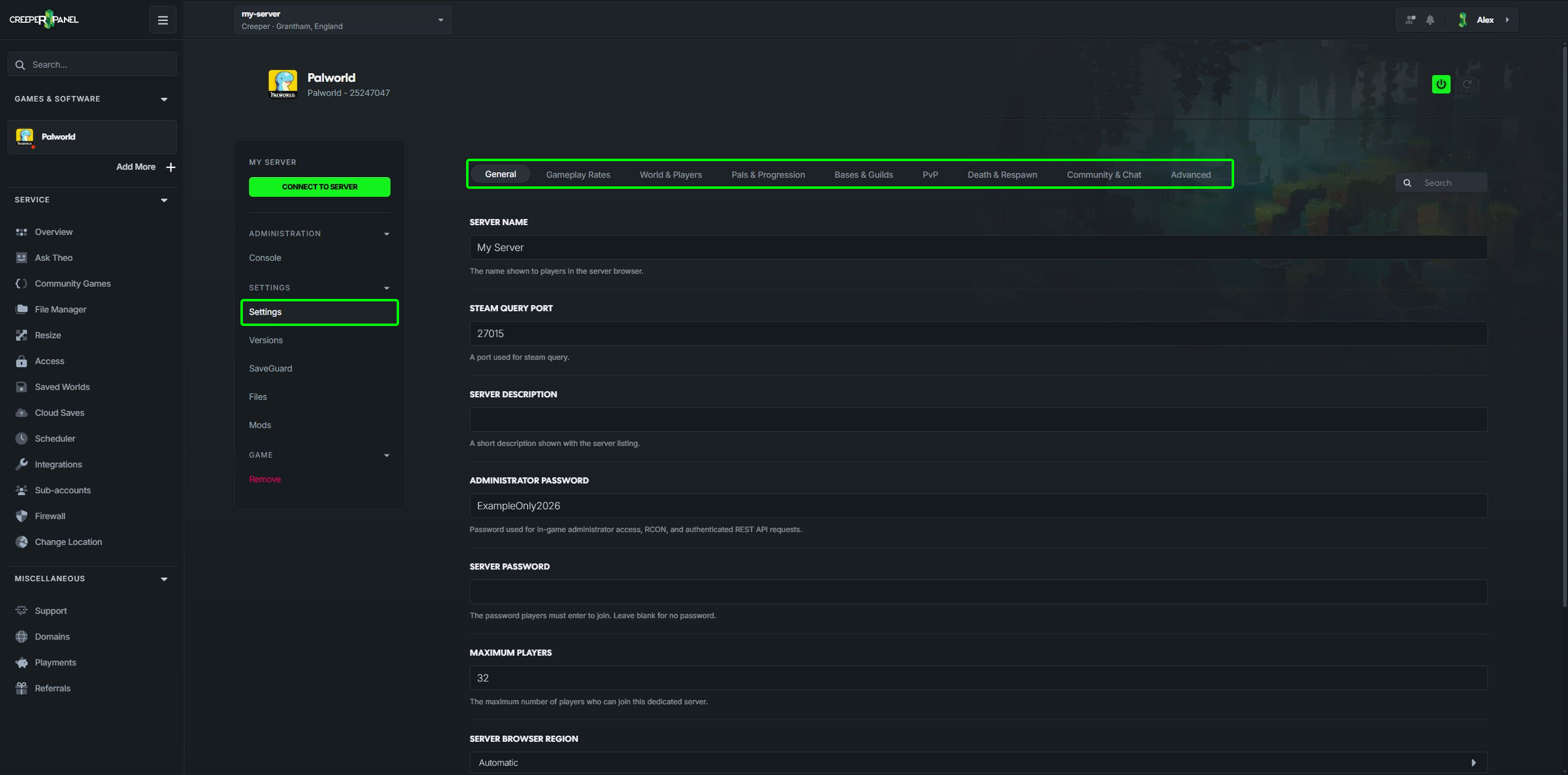The image size is (1568, 775).
Task: Collapse the Miscellaneous section arrow
Action: pyautogui.click(x=164, y=579)
